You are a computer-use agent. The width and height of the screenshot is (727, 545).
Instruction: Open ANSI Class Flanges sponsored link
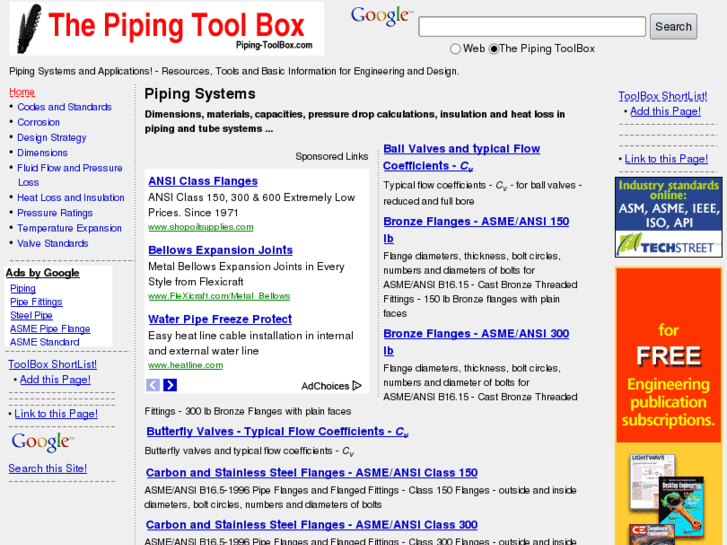(x=203, y=181)
